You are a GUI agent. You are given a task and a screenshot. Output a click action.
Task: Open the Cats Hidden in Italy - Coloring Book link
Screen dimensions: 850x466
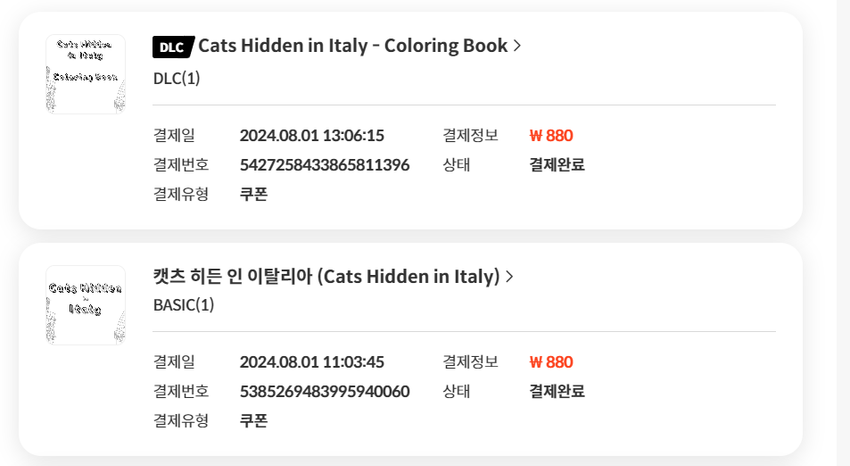click(353, 46)
